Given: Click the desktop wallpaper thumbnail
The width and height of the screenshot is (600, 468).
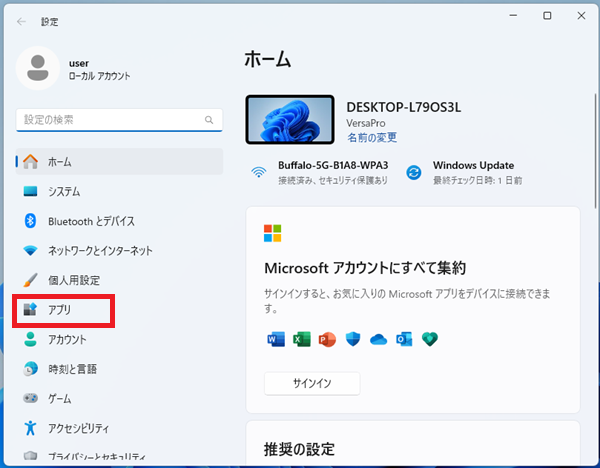Looking at the screenshot, I should click(x=290, y=119).
